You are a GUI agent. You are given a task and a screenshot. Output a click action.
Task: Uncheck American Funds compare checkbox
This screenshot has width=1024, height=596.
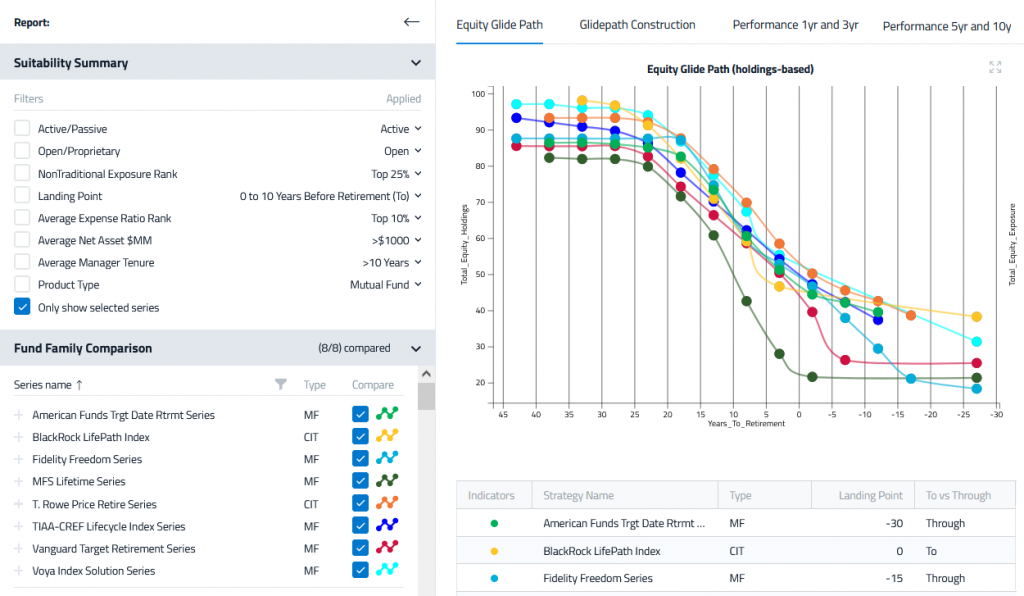coord(360,415)
